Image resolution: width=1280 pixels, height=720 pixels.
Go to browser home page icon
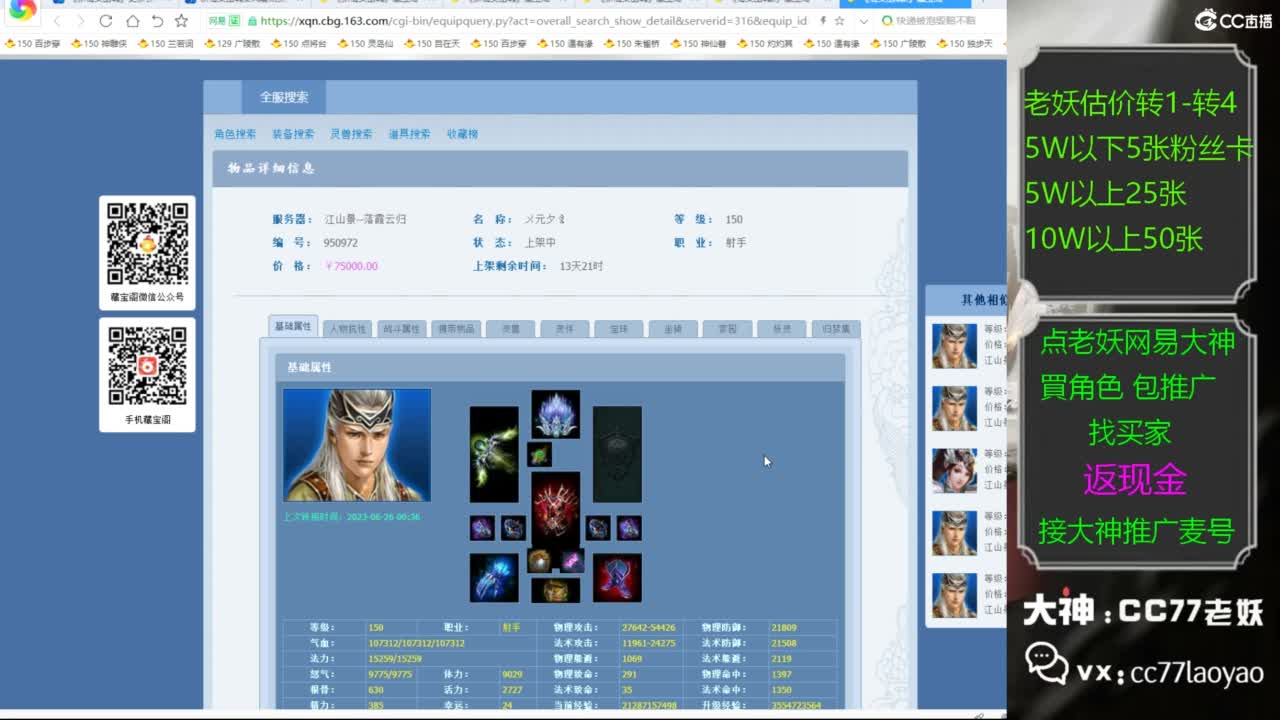point(132,21)
